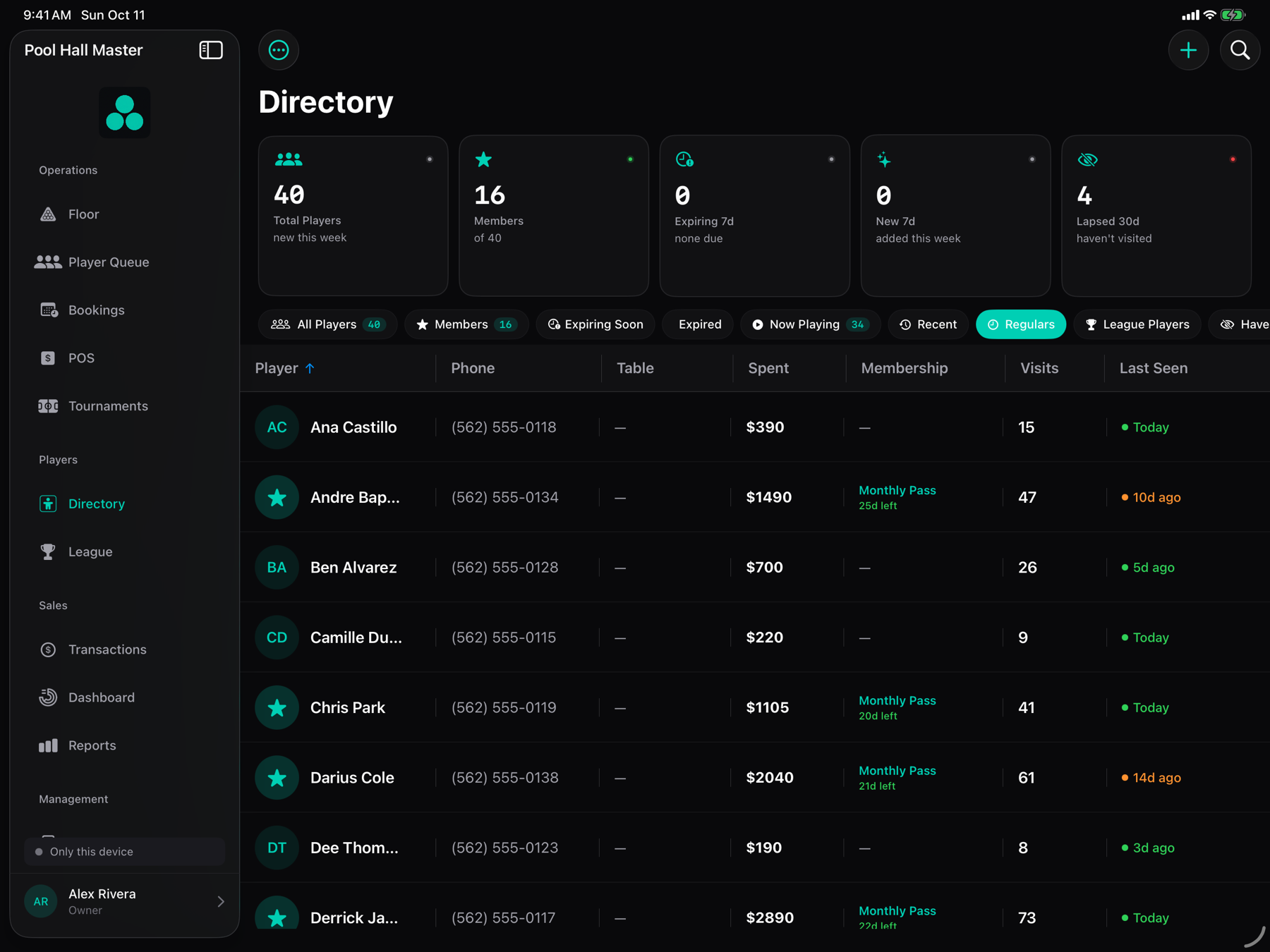This screenshot has width=1270, height=952.
Task: Click Only this device status
Action: [125, 852]
